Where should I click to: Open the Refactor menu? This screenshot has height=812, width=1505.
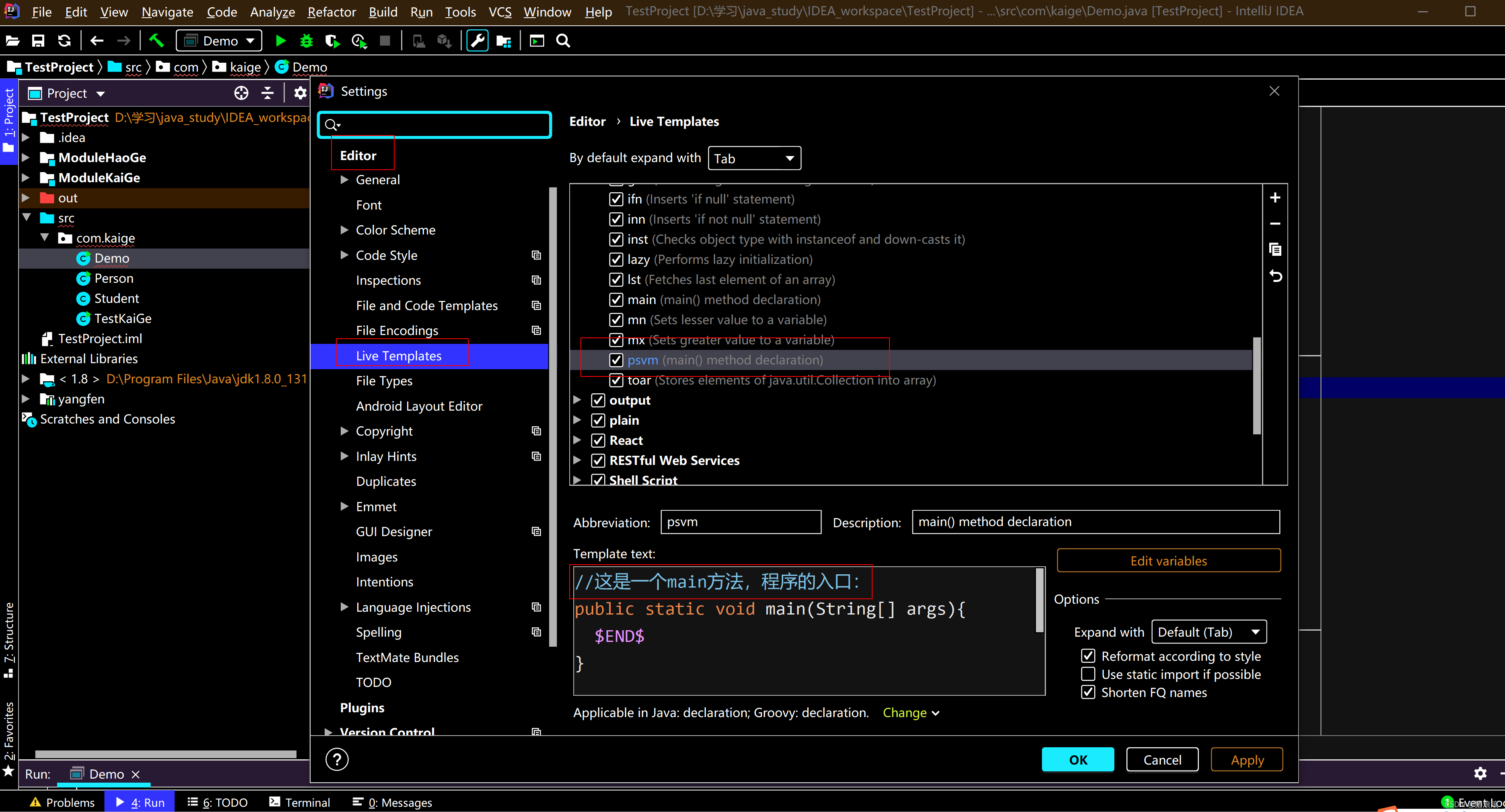pos(331,12)
